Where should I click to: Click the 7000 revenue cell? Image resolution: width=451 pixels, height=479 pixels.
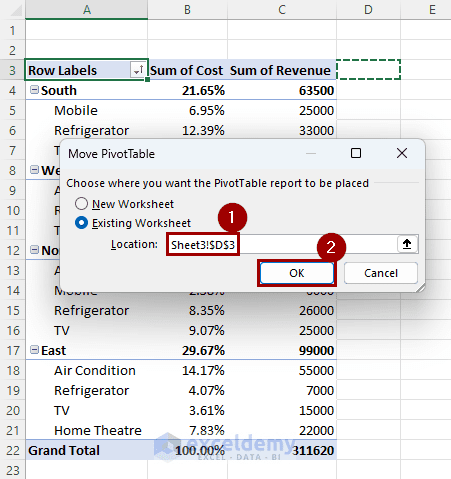point(282,390)
